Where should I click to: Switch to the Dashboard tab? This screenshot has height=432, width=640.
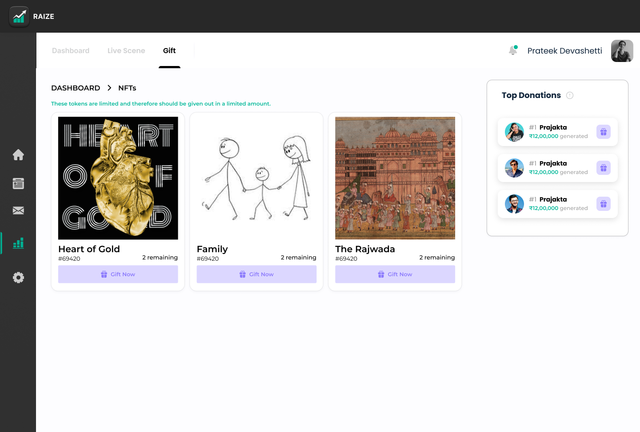pyautogui.click(x=71, y=51)
